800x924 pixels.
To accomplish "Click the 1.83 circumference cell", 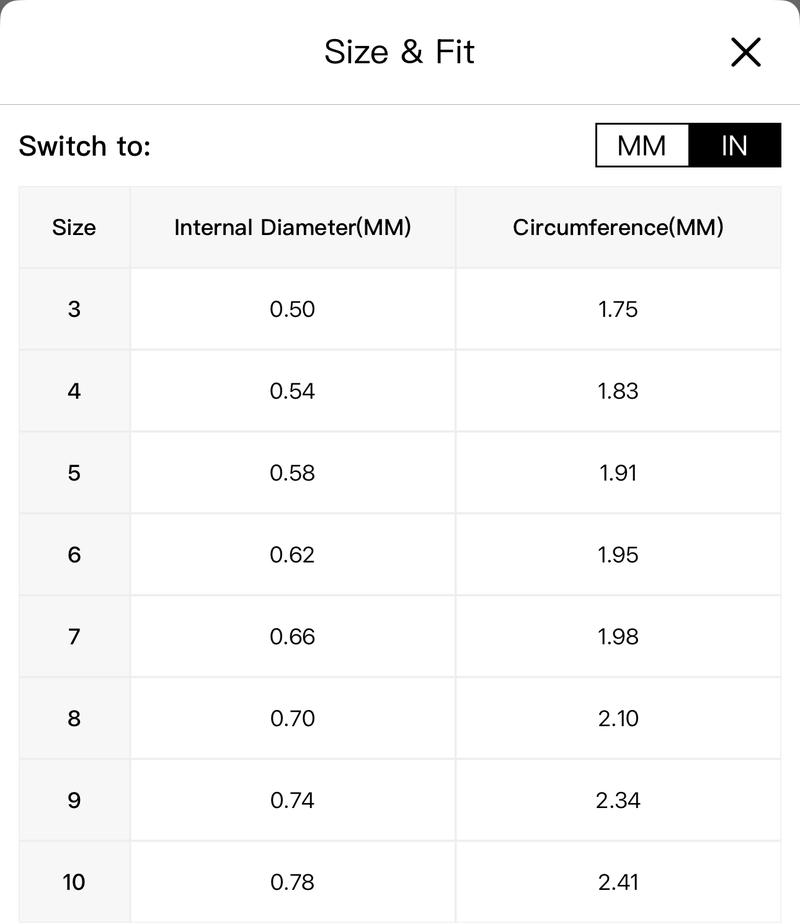I will (x=618, y=391).
